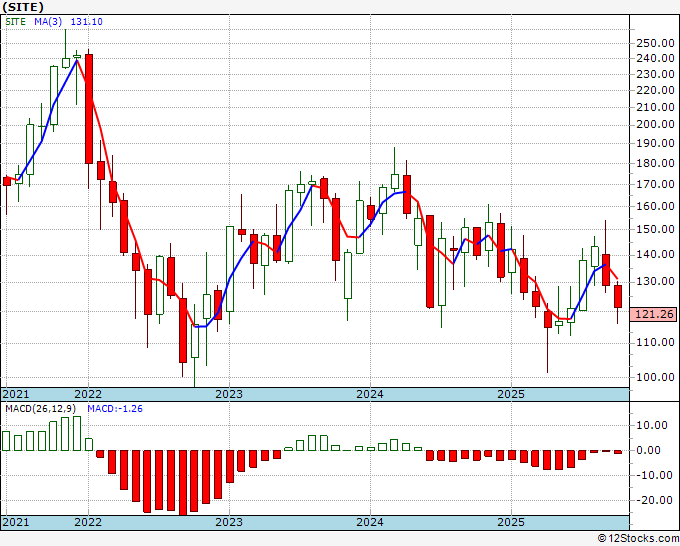Image resolution: width=680 pixels, height=546 pixels.
Task: Click the 130.00 price axis label
Action: point(655,281)
